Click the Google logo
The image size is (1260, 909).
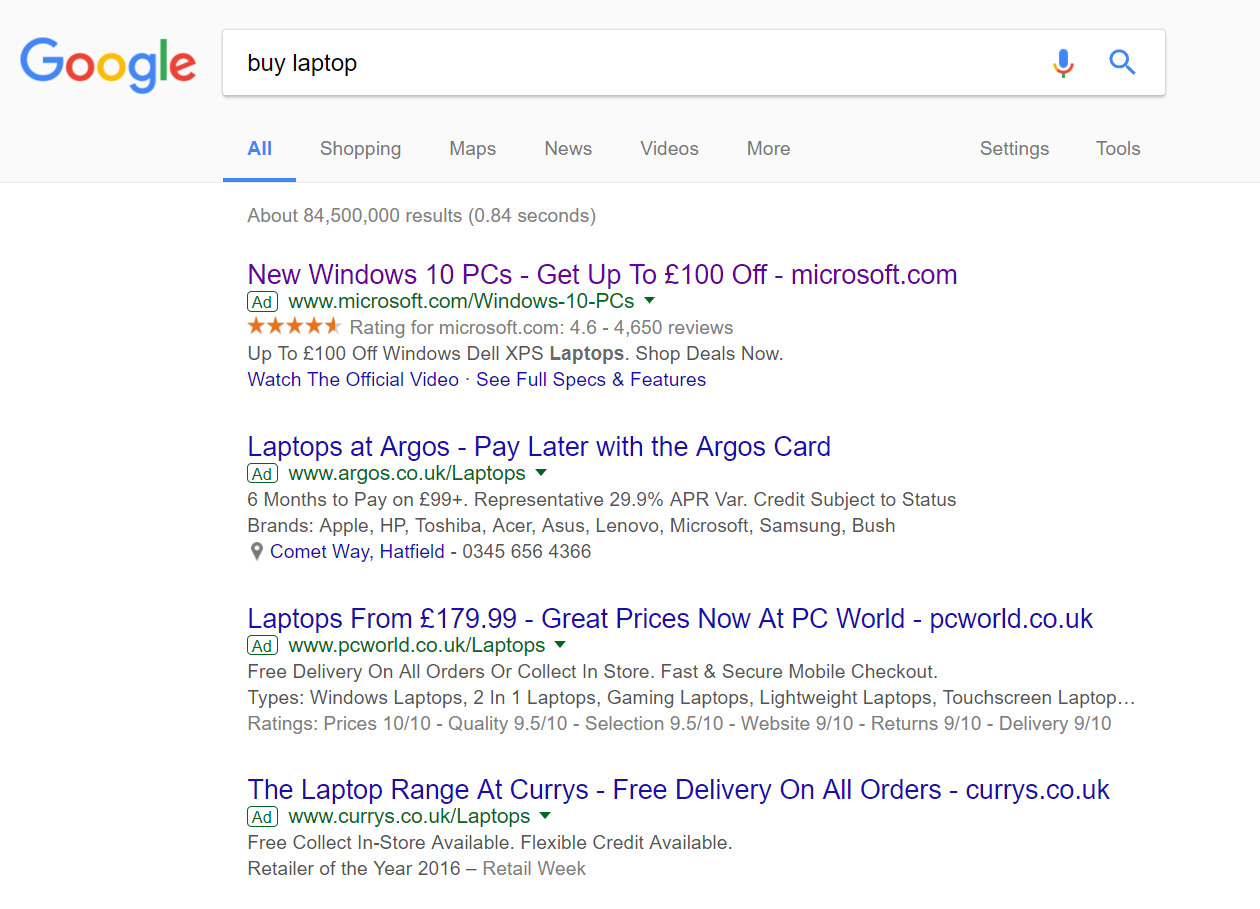click(x=108, y=64)
